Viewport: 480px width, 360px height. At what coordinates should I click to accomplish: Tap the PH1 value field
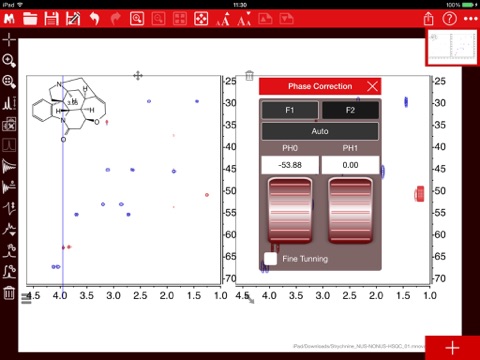[x=350, y=165]
